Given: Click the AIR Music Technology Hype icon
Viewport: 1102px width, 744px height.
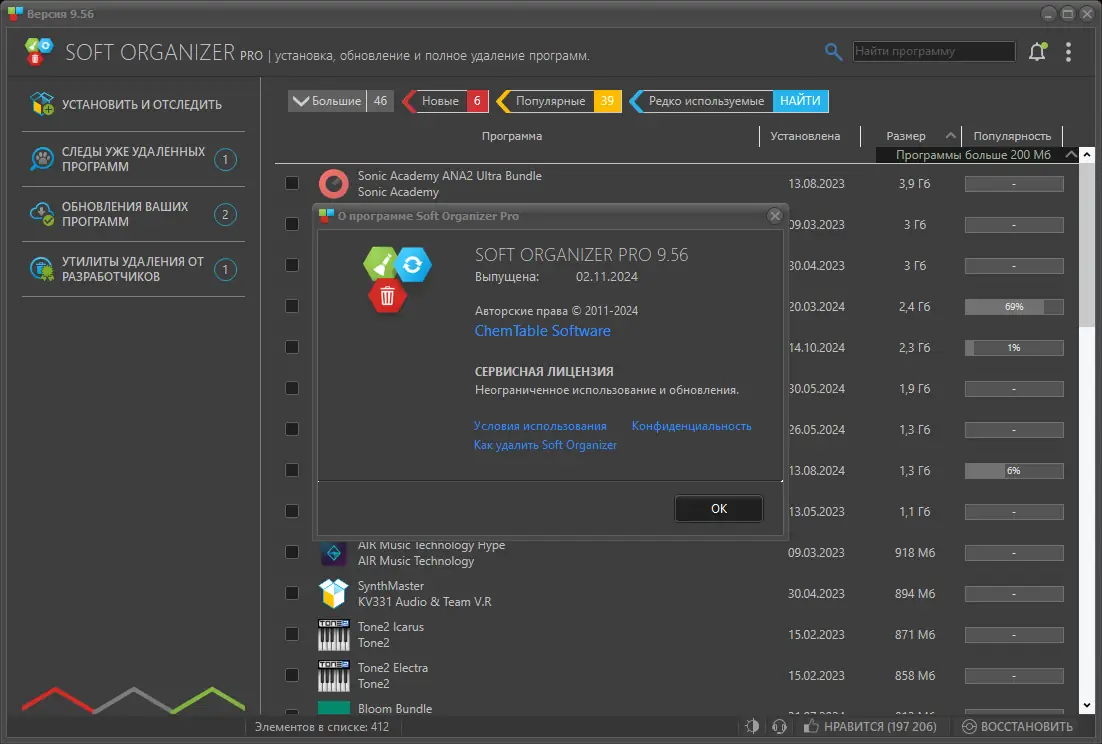Looking at the screenshot, I should [x=334, y=553].
